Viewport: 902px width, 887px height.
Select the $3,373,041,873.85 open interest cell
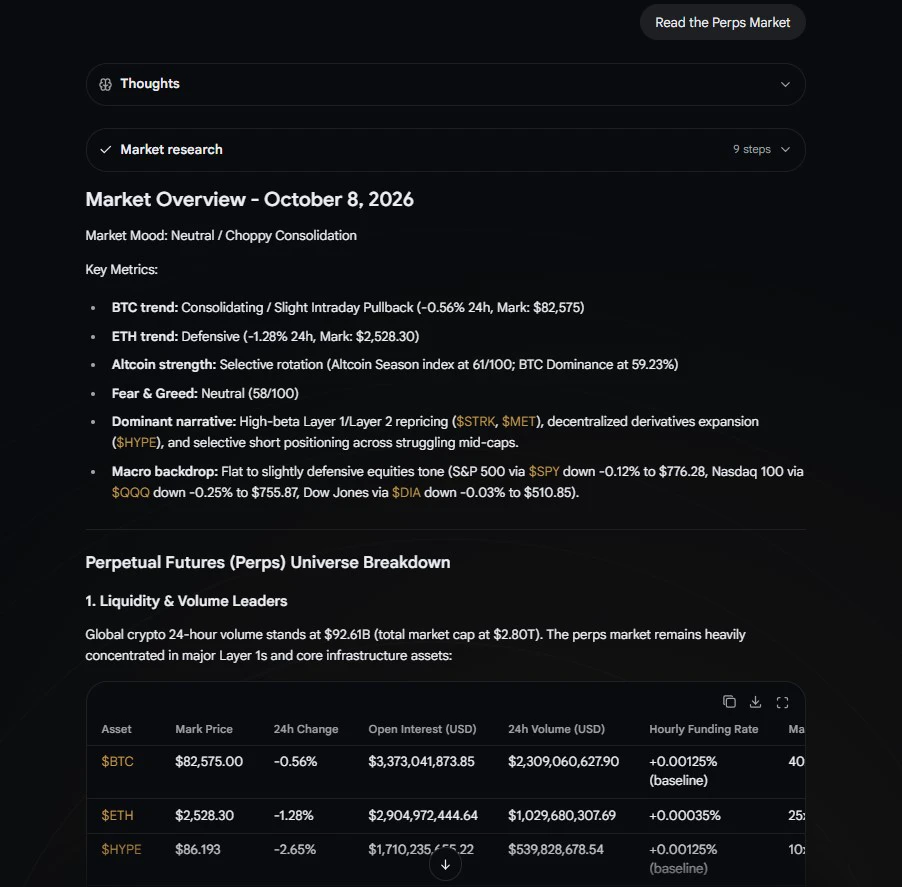(422, 762)
